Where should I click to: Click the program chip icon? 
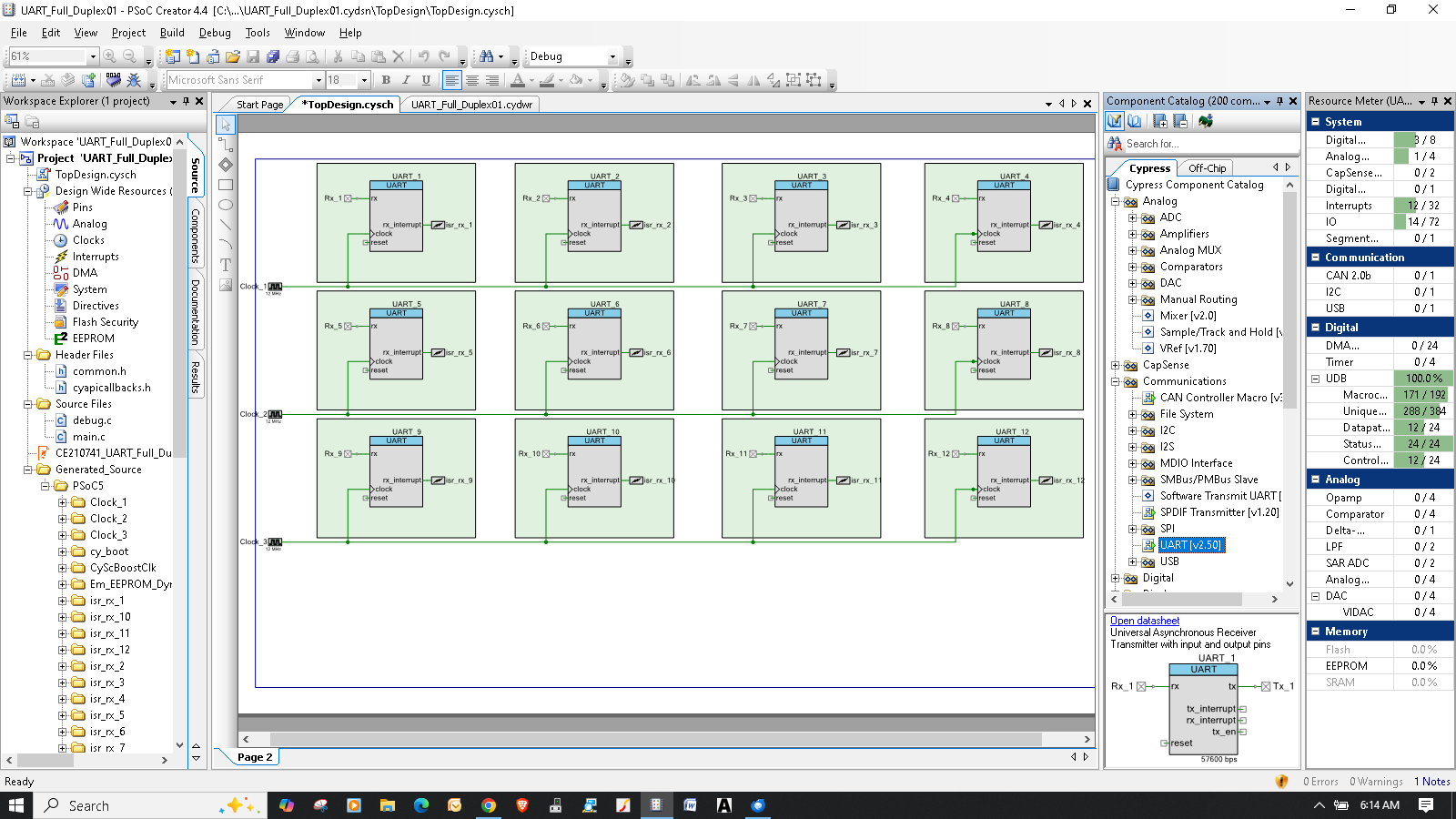click(x=114, y=80)
